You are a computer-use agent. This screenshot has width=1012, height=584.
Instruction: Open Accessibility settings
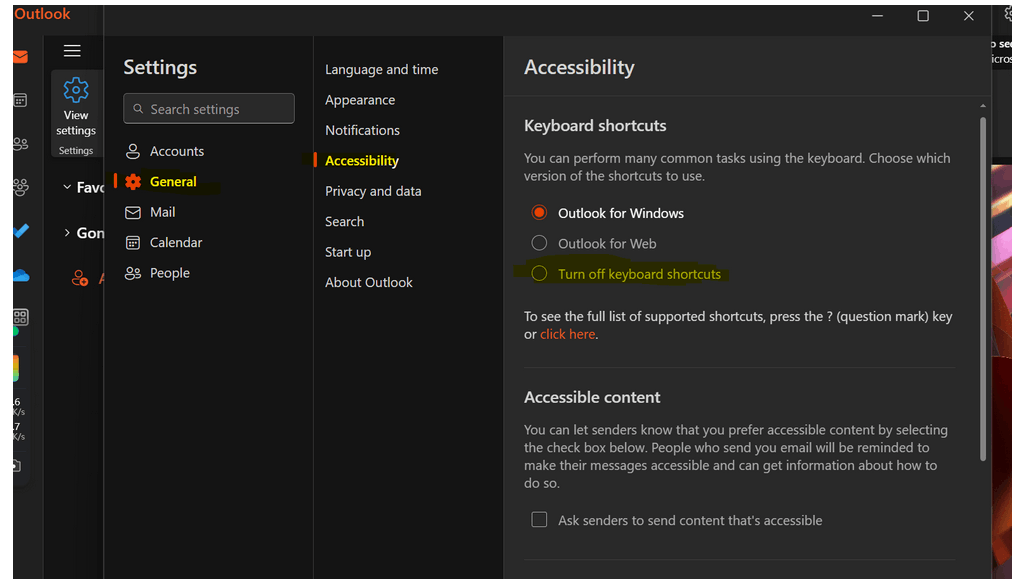(x=361, y=161)
